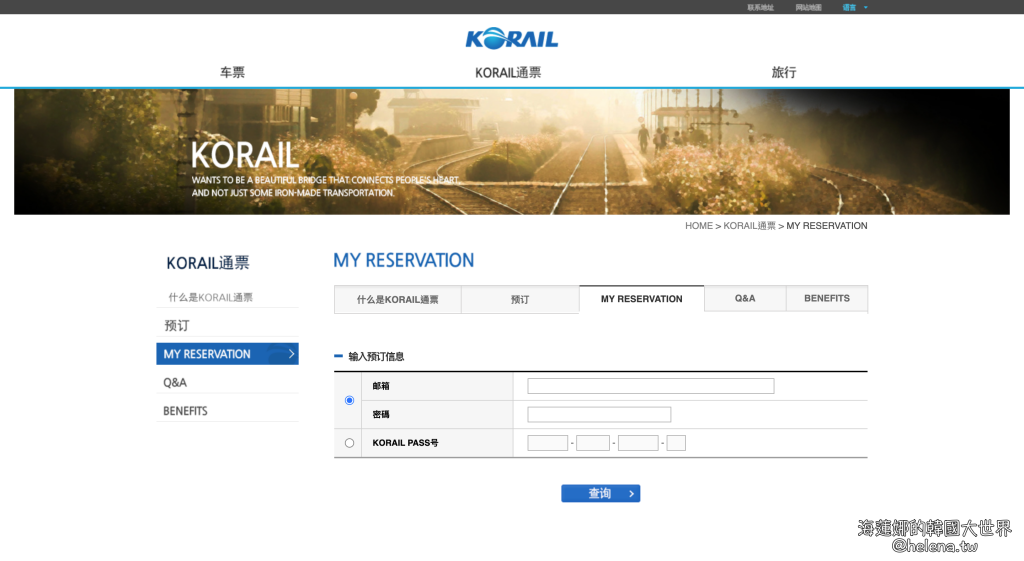
Task: Open the 车票 main menu
Action: pos(232,72)
